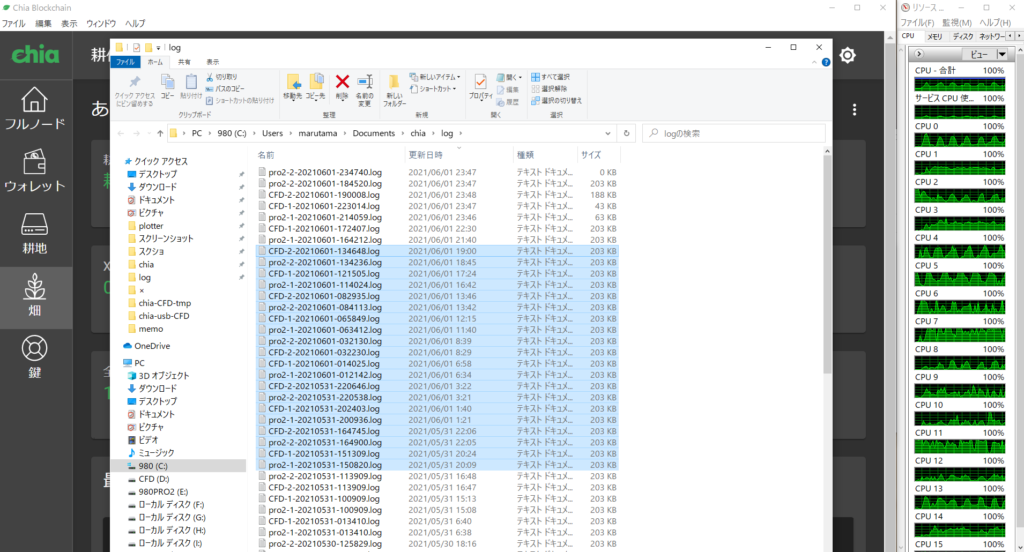Open 編集 menu in Chia Blockchain
The height and width of the screenshot is (552, 1024).
pyautogui.click(x=43, y=24)
